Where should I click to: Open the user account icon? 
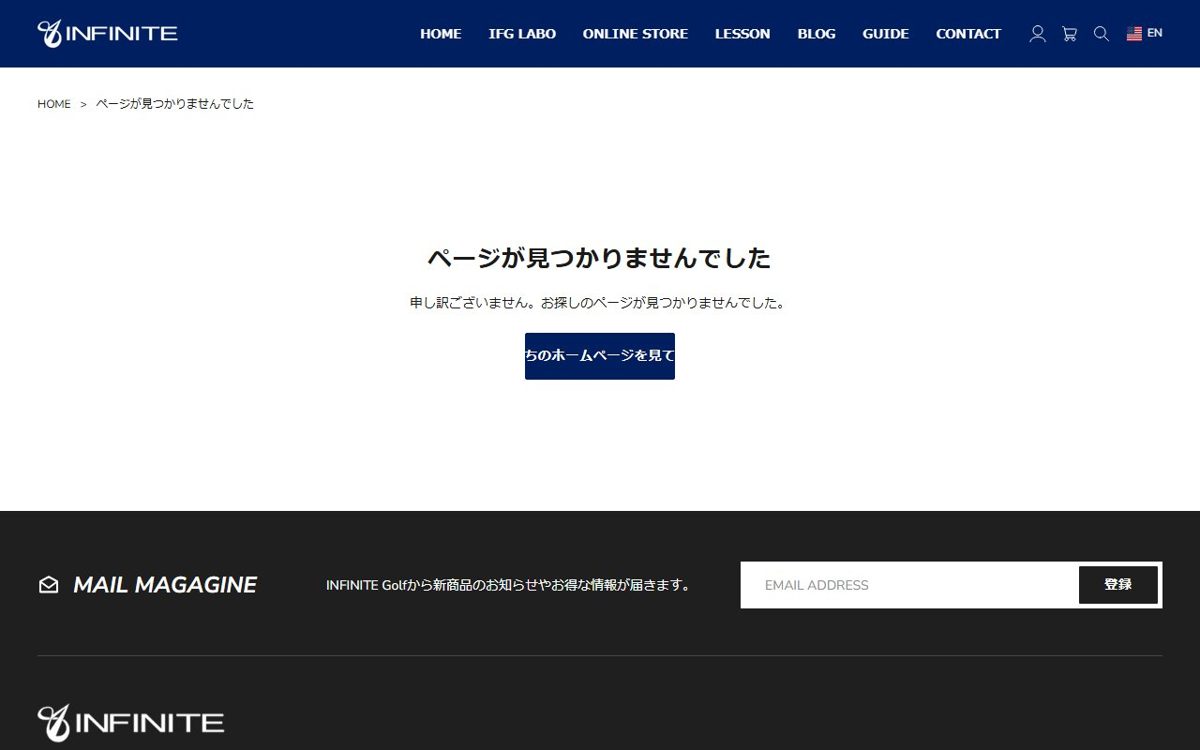click(1037, 34)
